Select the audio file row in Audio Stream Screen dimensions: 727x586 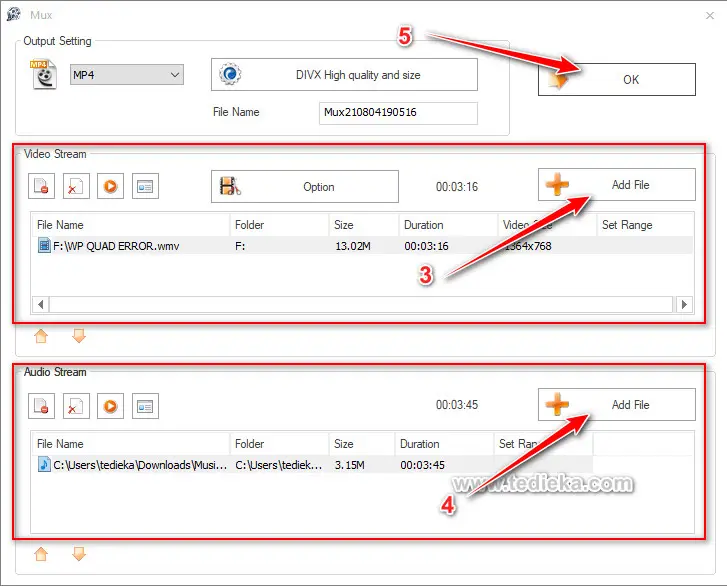tap(312, 465)
